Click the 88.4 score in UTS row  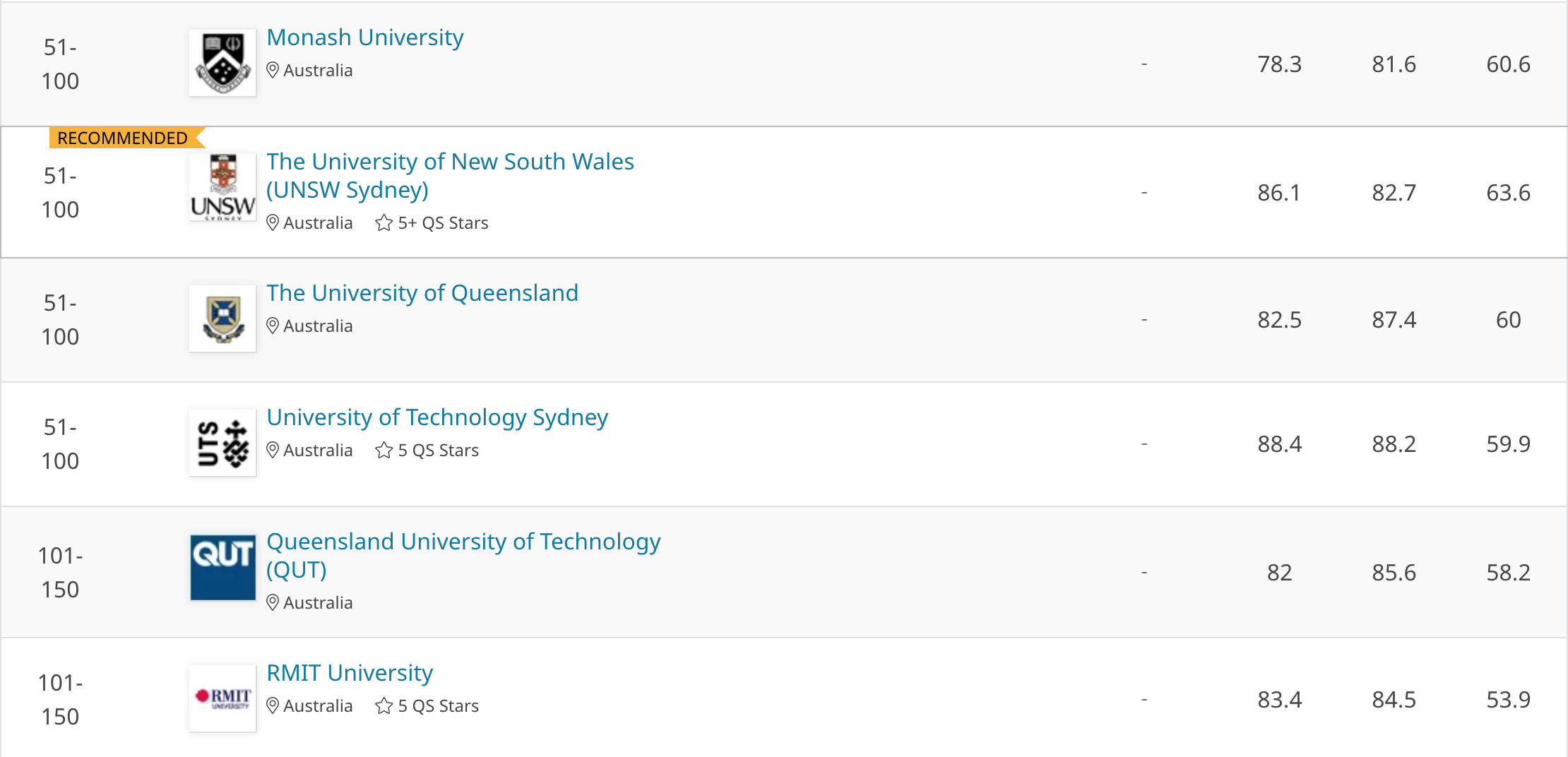pos(1279,444)
